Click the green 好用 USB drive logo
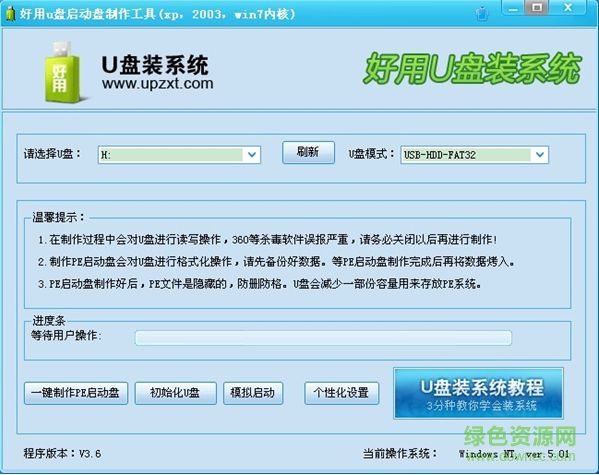Image resolution: width=599 pixels, height=475 pixels. tap(62, 73)
